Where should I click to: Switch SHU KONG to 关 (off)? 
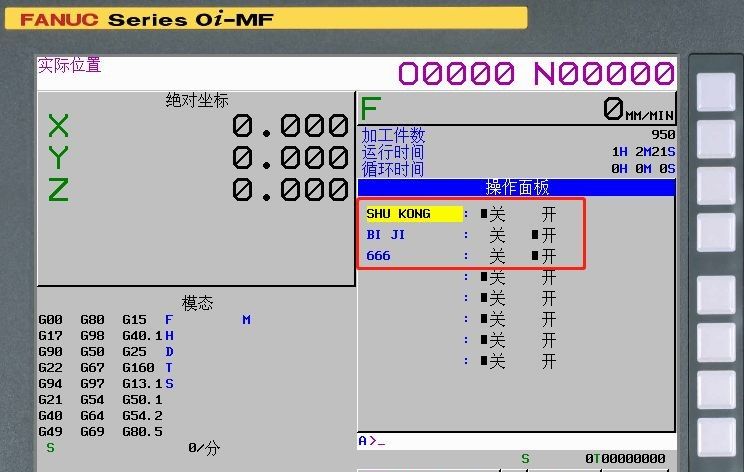pyautogui.click(x=497, y=214)
